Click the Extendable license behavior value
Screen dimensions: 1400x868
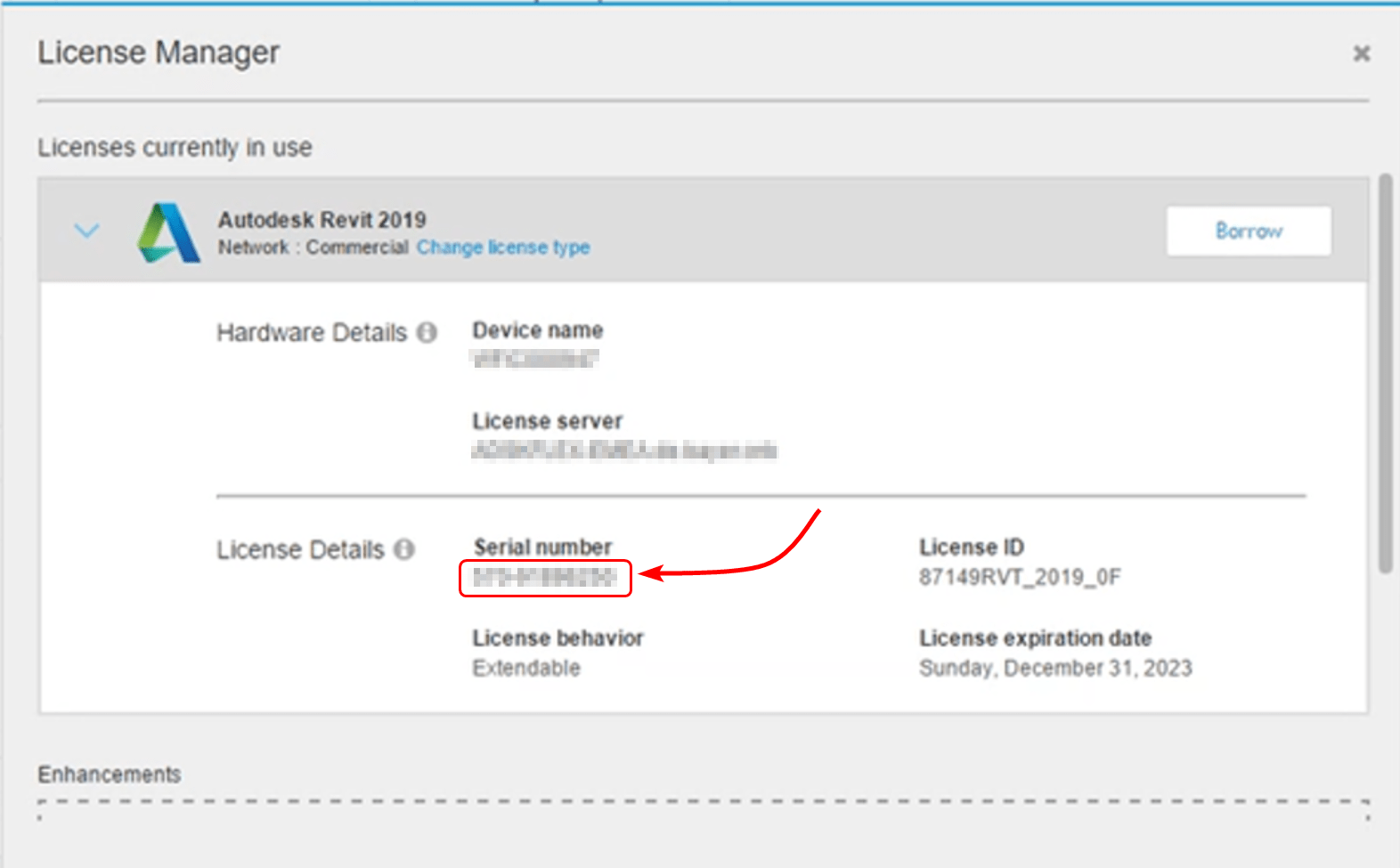coord(526,669)
